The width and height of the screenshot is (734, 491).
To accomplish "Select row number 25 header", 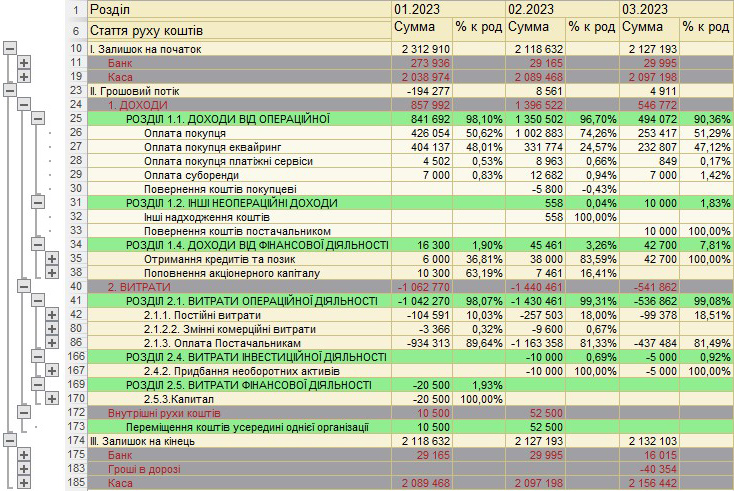I will click(x=76, y=118).
